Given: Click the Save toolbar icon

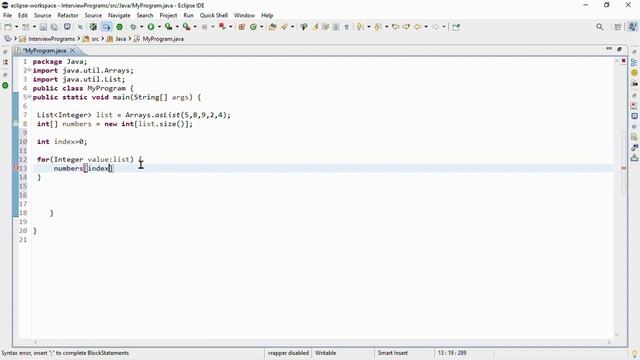Looking at the screenshot, I should click(x=43, y=27).
